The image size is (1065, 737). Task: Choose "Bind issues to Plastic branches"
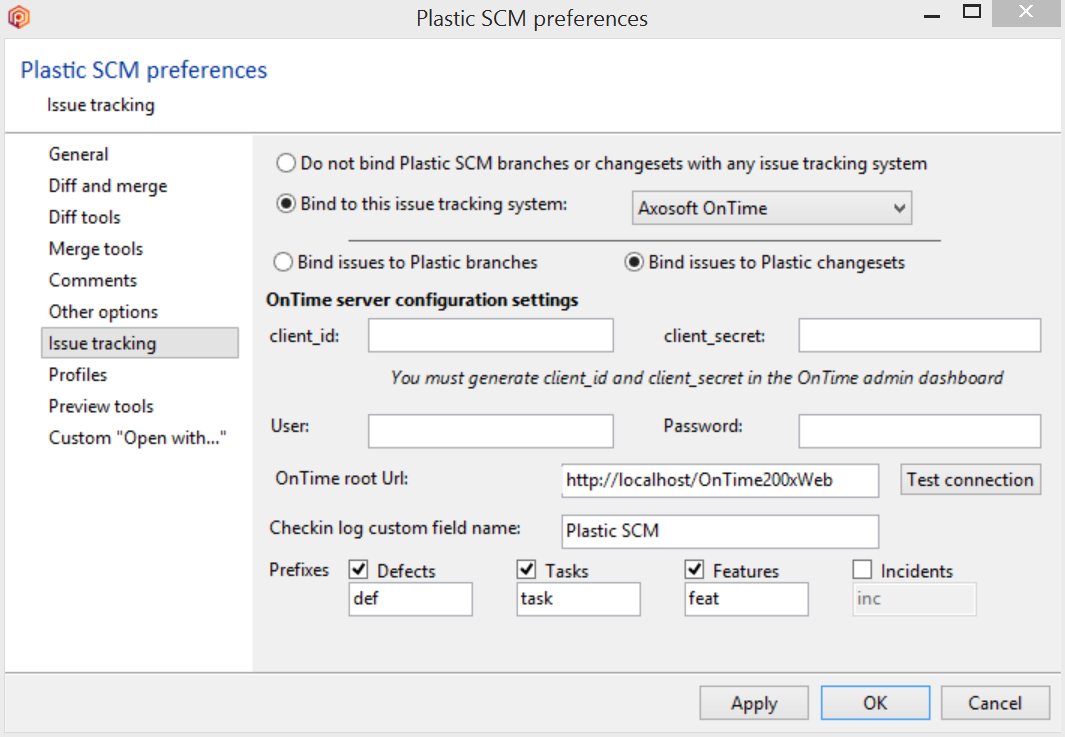pyautogui.click(x=286, y=262)
